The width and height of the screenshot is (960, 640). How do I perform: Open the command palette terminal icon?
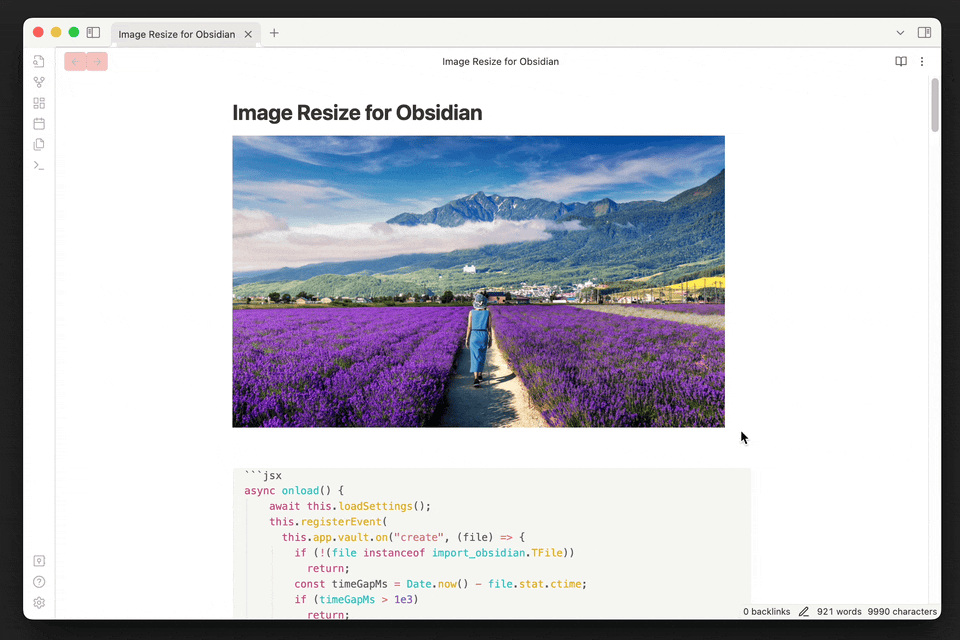[39, 165]
